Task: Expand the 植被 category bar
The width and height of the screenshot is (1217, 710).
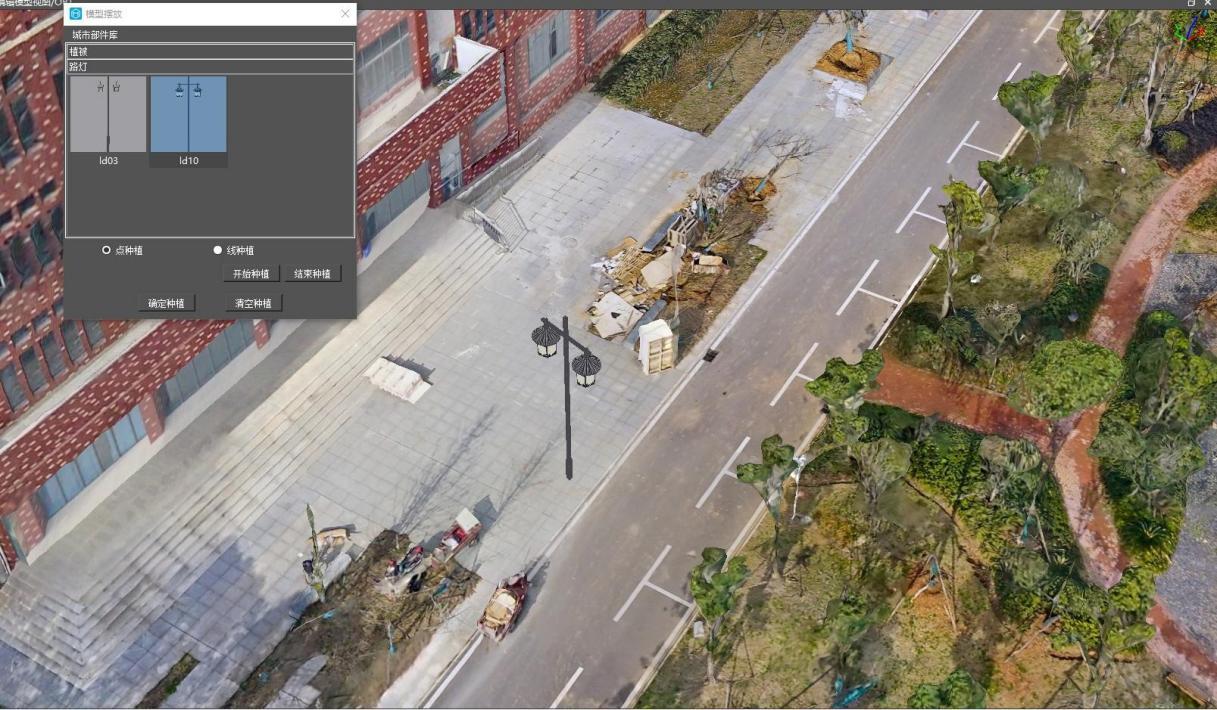Action: (210, 51)
